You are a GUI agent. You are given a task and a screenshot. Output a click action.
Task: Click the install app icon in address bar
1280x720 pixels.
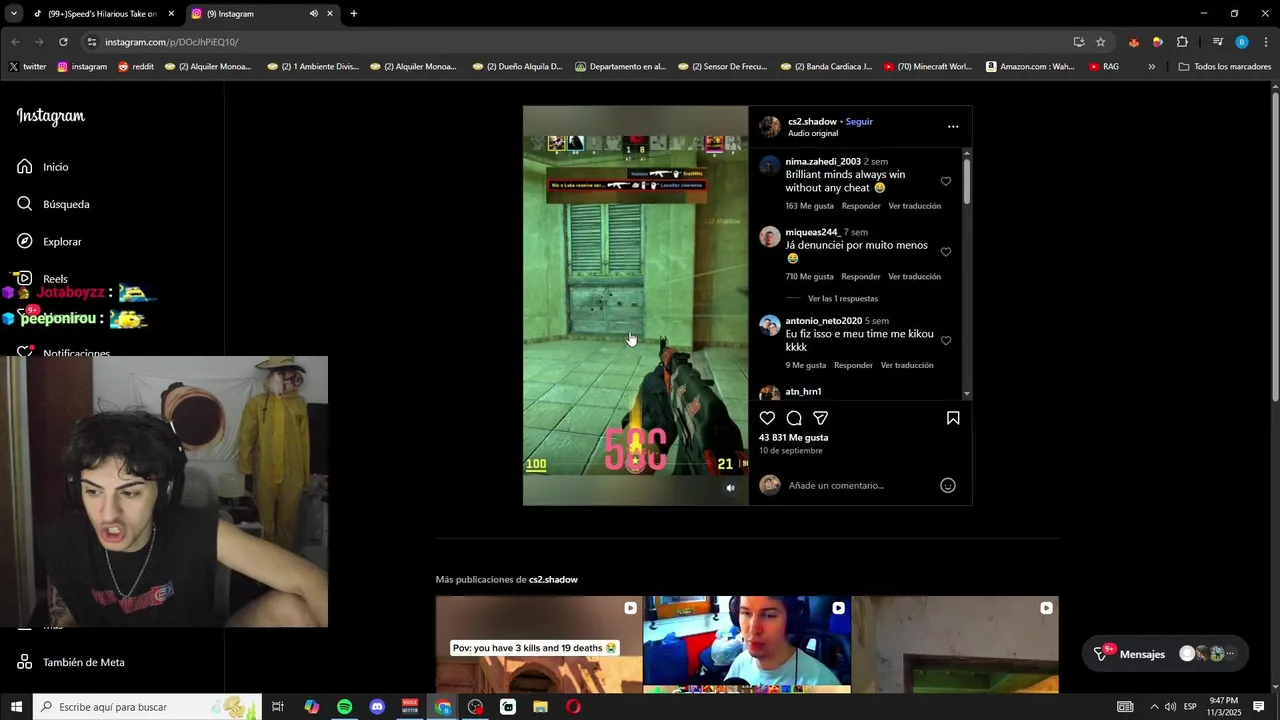click(x=1079, y=42)
